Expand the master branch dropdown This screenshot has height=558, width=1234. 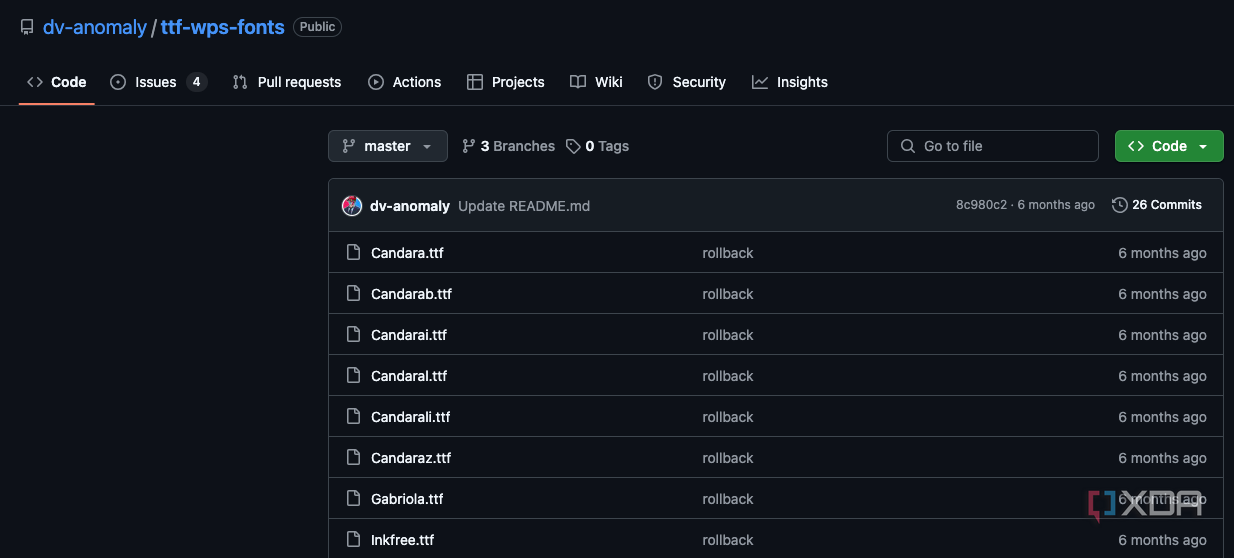388,146
